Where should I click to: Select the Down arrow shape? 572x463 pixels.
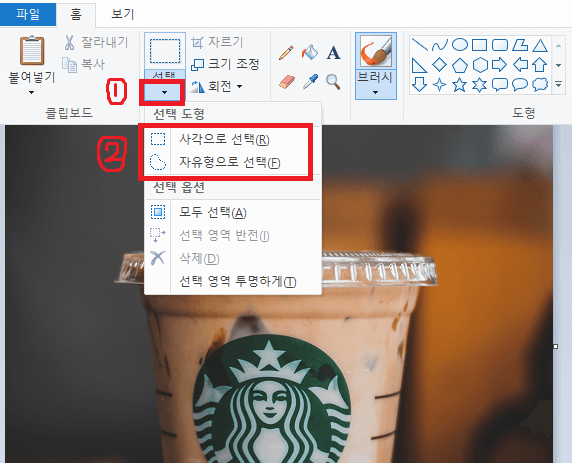pos(420,85)
